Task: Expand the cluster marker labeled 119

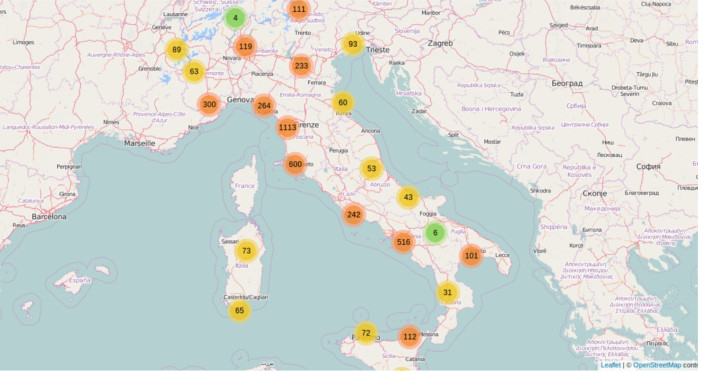Action: coord(245,47)
